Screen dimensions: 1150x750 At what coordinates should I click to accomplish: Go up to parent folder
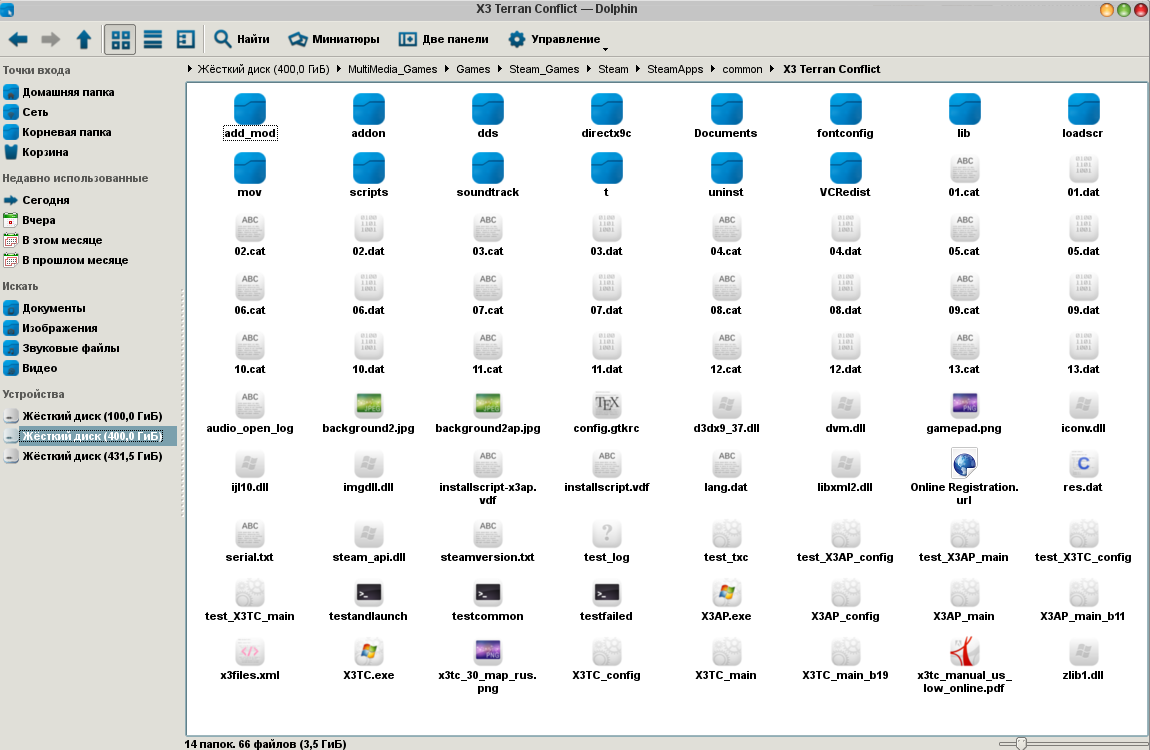tap(84, 40)
